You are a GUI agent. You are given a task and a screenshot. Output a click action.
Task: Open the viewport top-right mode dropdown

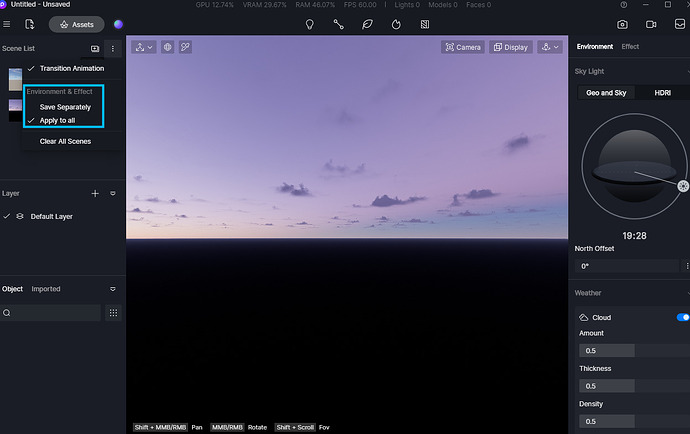point(550,47)
